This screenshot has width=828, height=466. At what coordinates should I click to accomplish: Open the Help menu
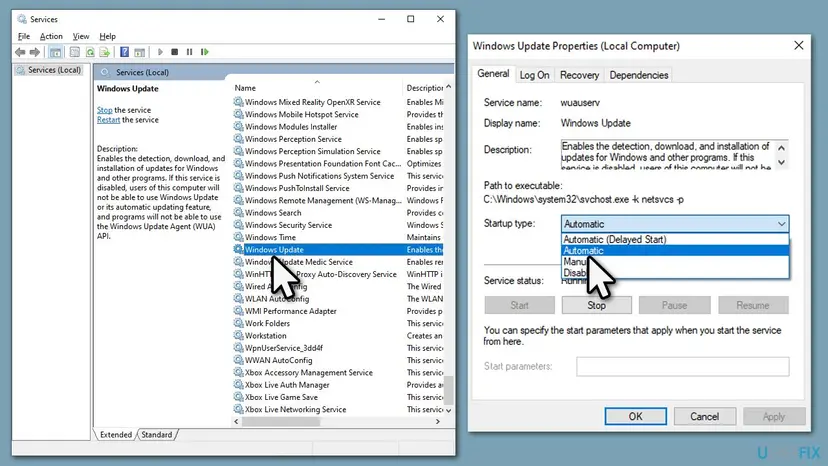click(107, 36)
